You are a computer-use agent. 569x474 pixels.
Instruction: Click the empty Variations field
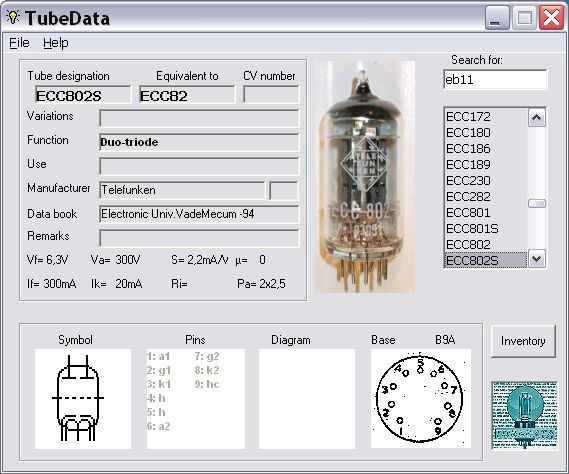pos(199,118)
